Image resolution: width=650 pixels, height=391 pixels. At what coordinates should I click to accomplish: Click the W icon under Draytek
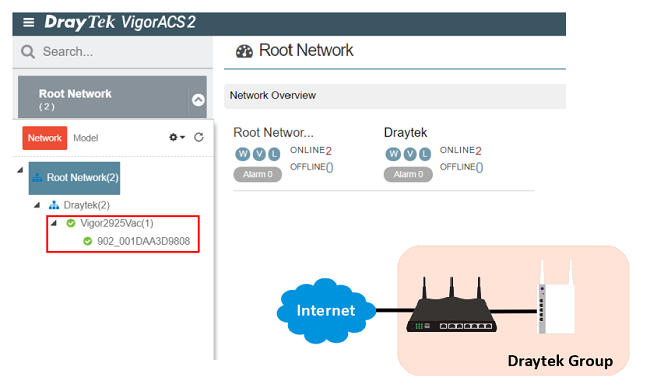click(x=393, y=154)
